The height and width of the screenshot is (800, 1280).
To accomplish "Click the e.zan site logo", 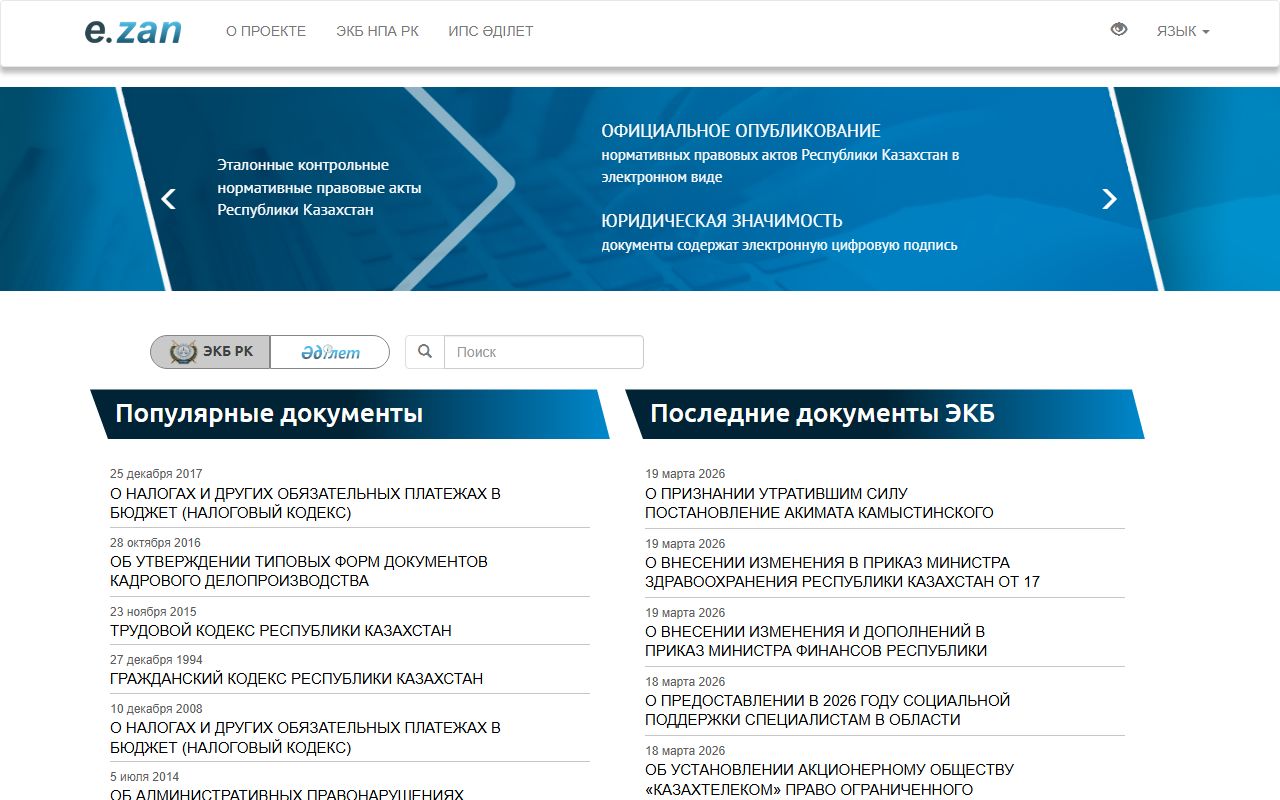I will tap(134, 31).
